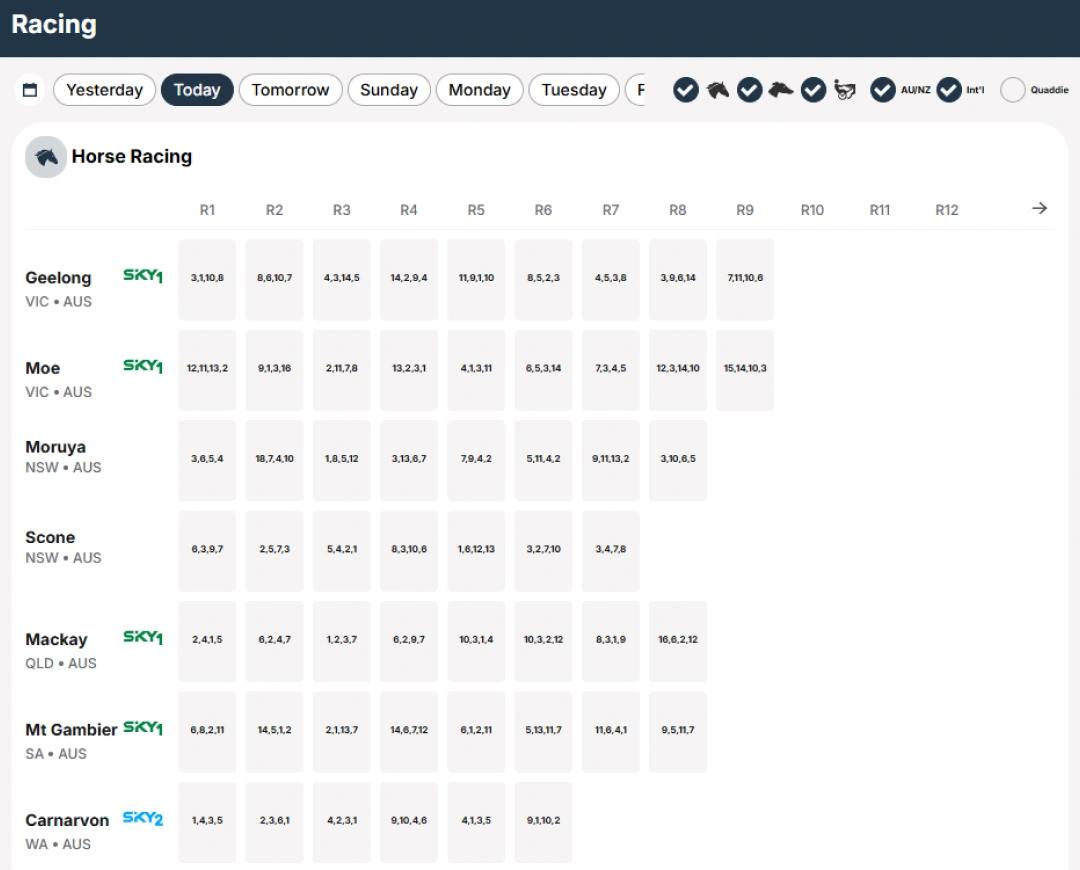Screen dimensions: 1080x870
Task: Open Moruya race 2 result 18,7,4,10
Action: point(275,460)
